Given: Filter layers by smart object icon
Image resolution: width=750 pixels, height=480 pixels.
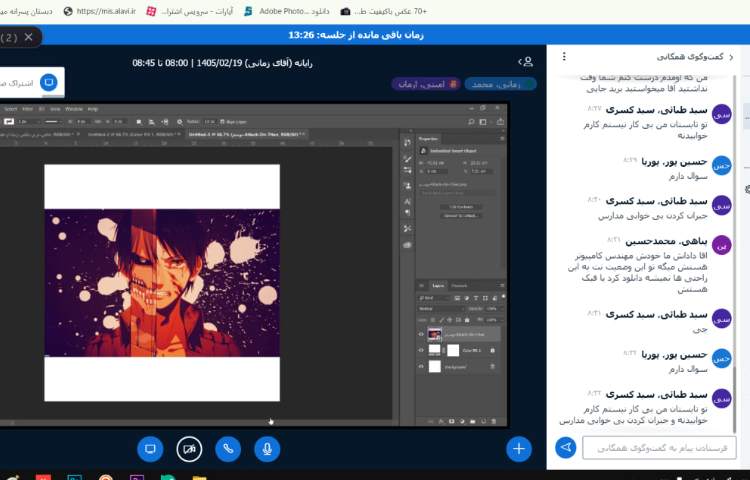Looking at the screenshot, I should pyautogui.click(x=495, y=298).
